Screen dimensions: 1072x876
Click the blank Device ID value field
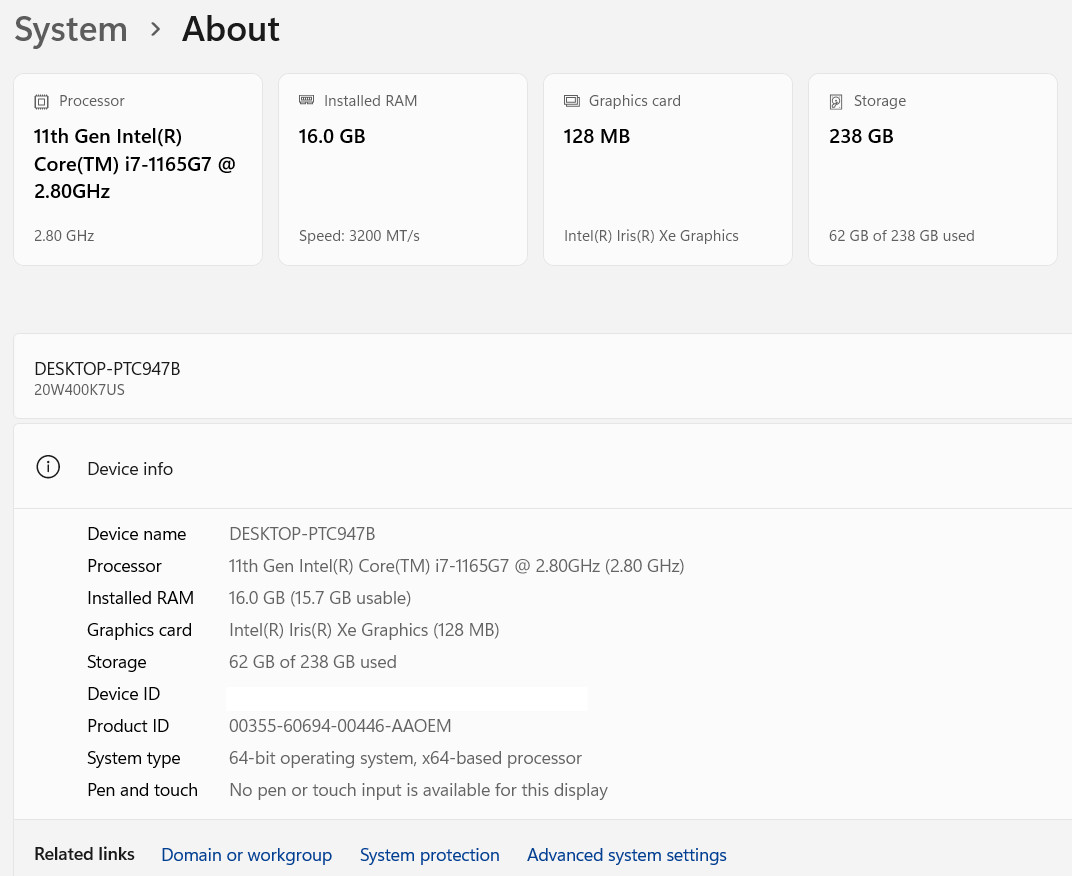[407, 698]
